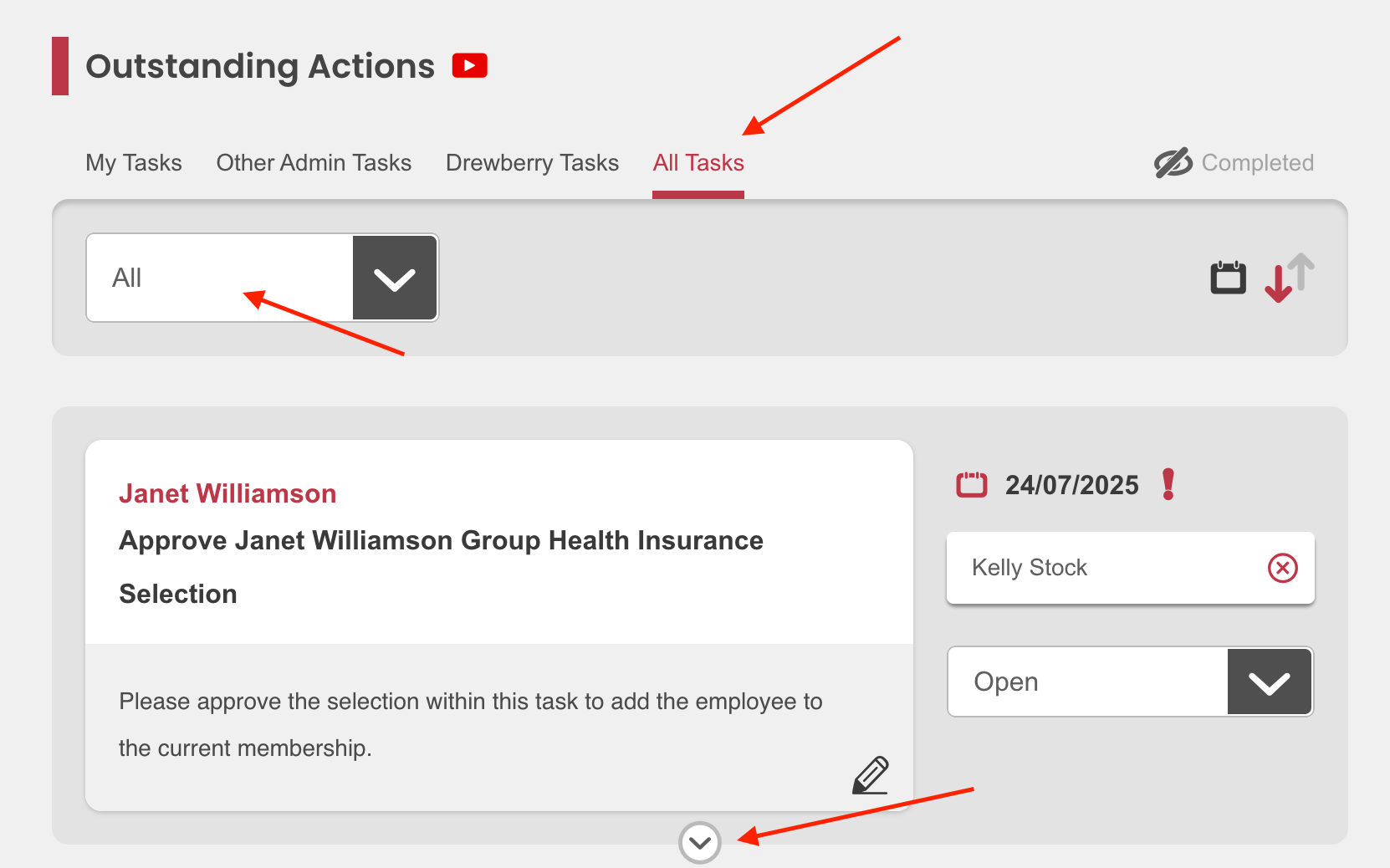This screenshot has height=868, width=1390.
Task: Reverse sort order with the arrows icon
Action: click(1289, 278)
